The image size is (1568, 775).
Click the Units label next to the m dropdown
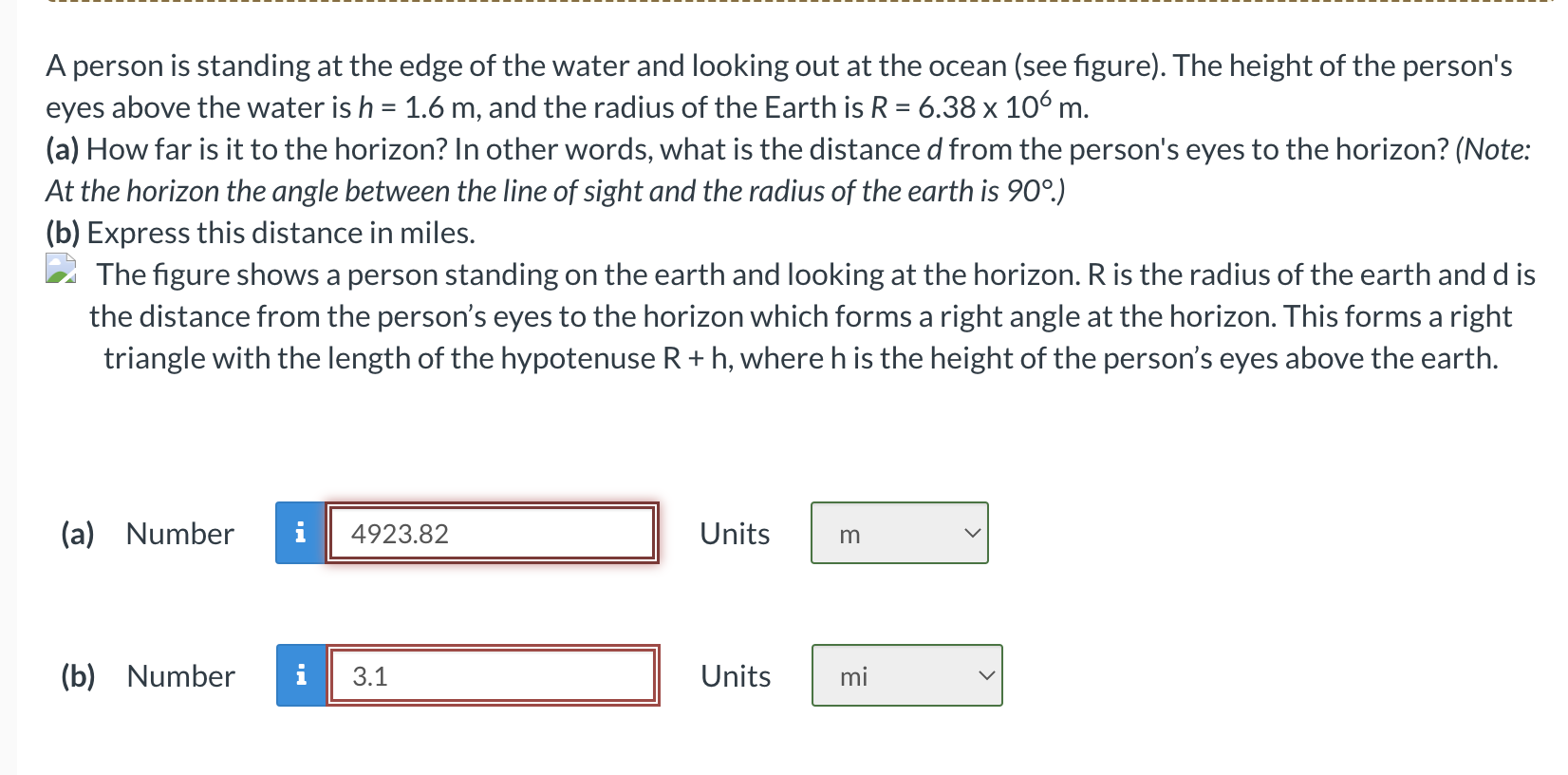(735, 534)
